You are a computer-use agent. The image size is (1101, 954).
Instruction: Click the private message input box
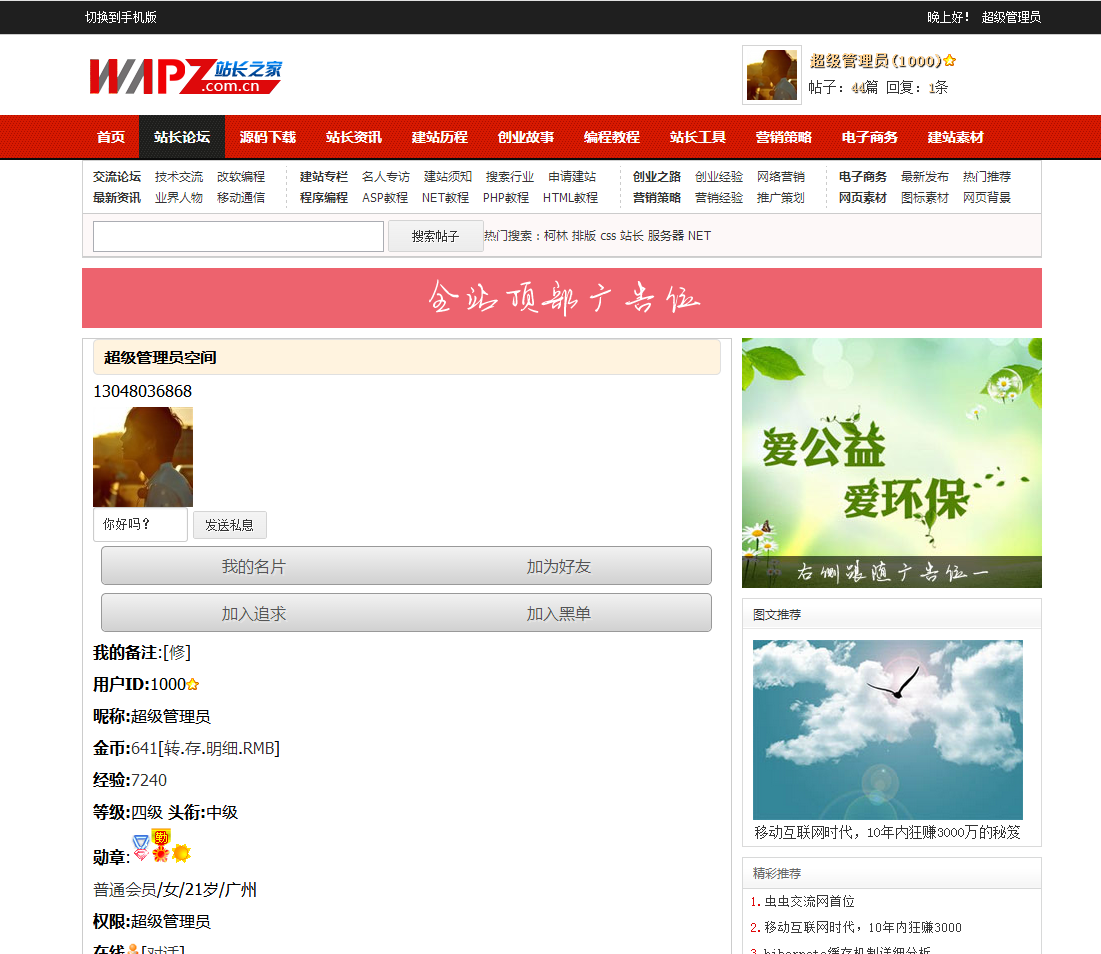point(140,525)
